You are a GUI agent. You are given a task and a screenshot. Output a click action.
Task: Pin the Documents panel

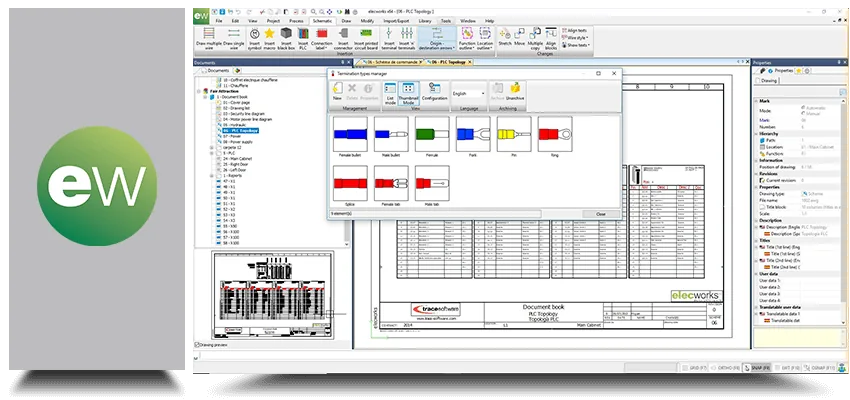(x=344, y=63)
